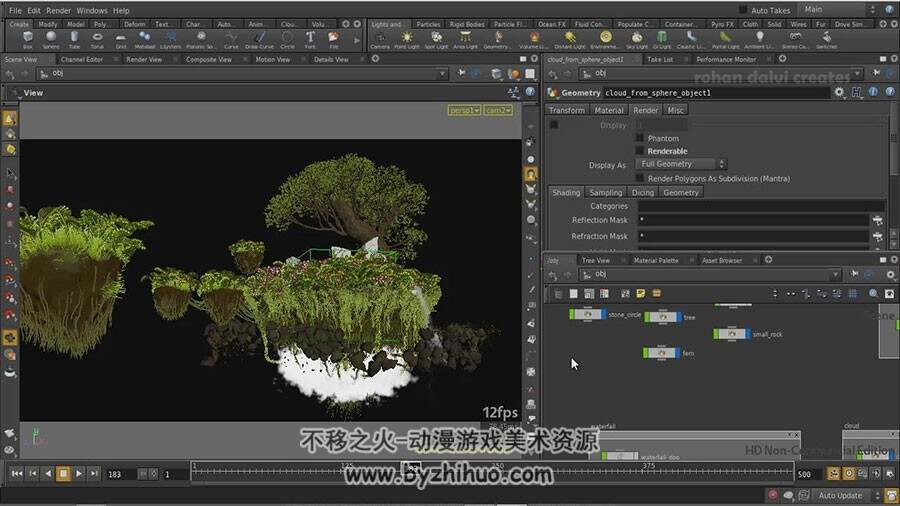The height and width of the screenshot is (506, 900).
Task: Open the Take List tab
Action: 660,59
